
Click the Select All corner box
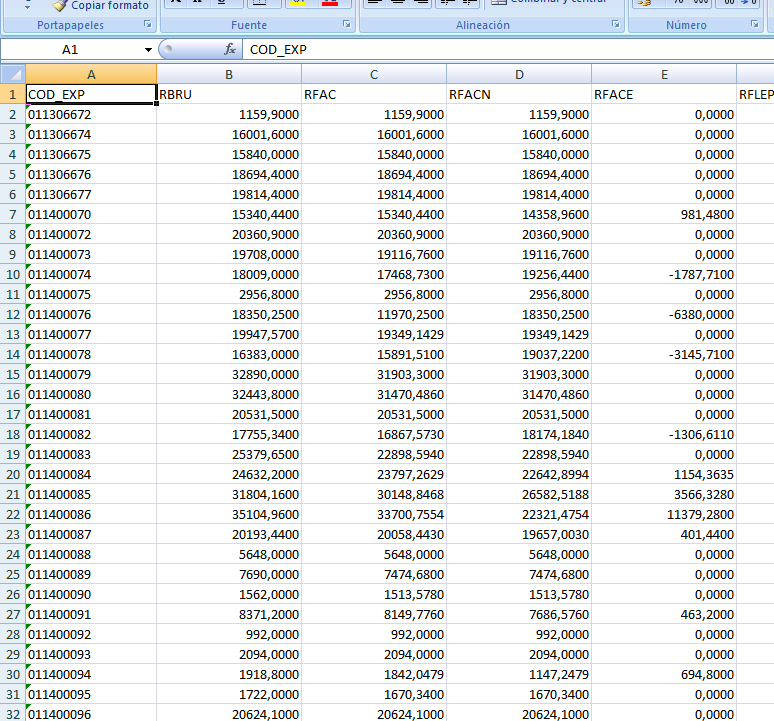[x=12, y=74]
